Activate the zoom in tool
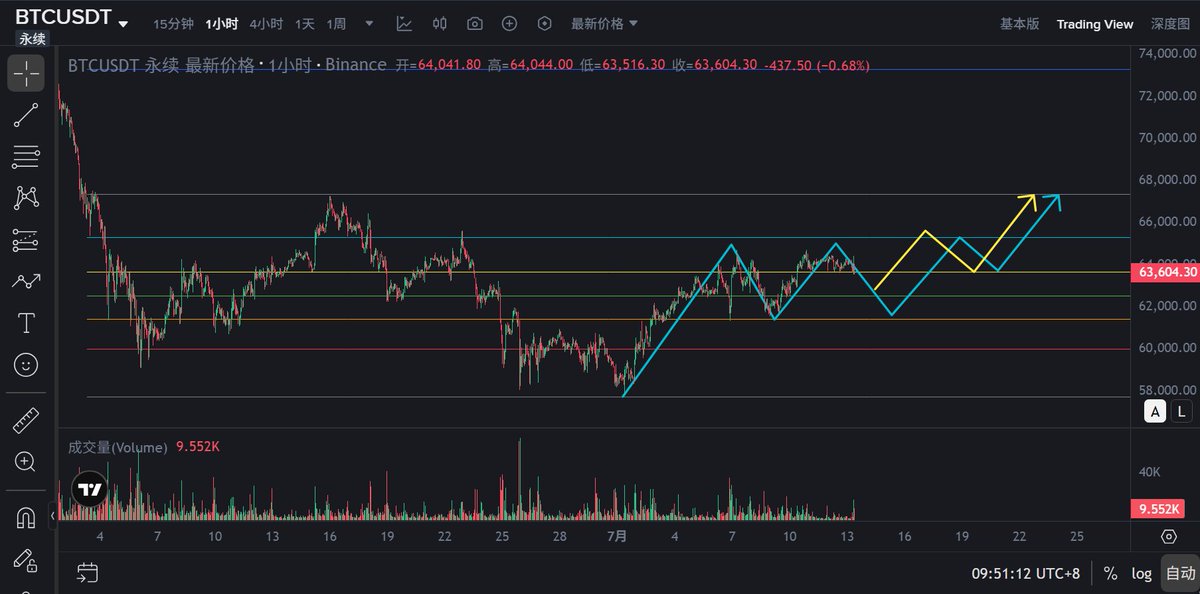 point(26,462)
